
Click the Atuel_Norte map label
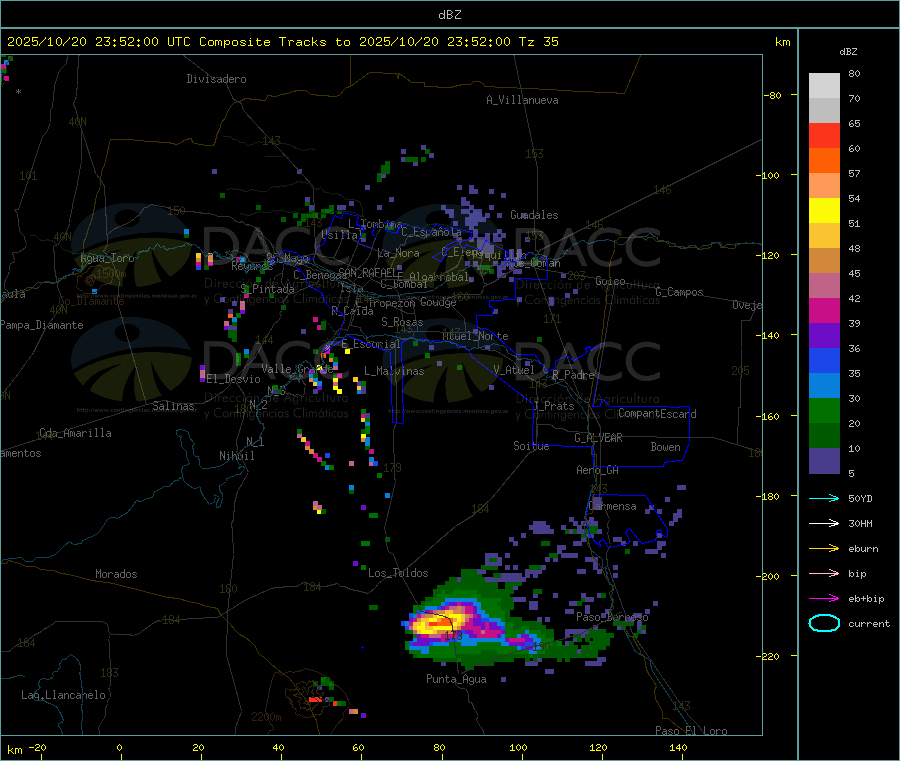click(475, 336)
